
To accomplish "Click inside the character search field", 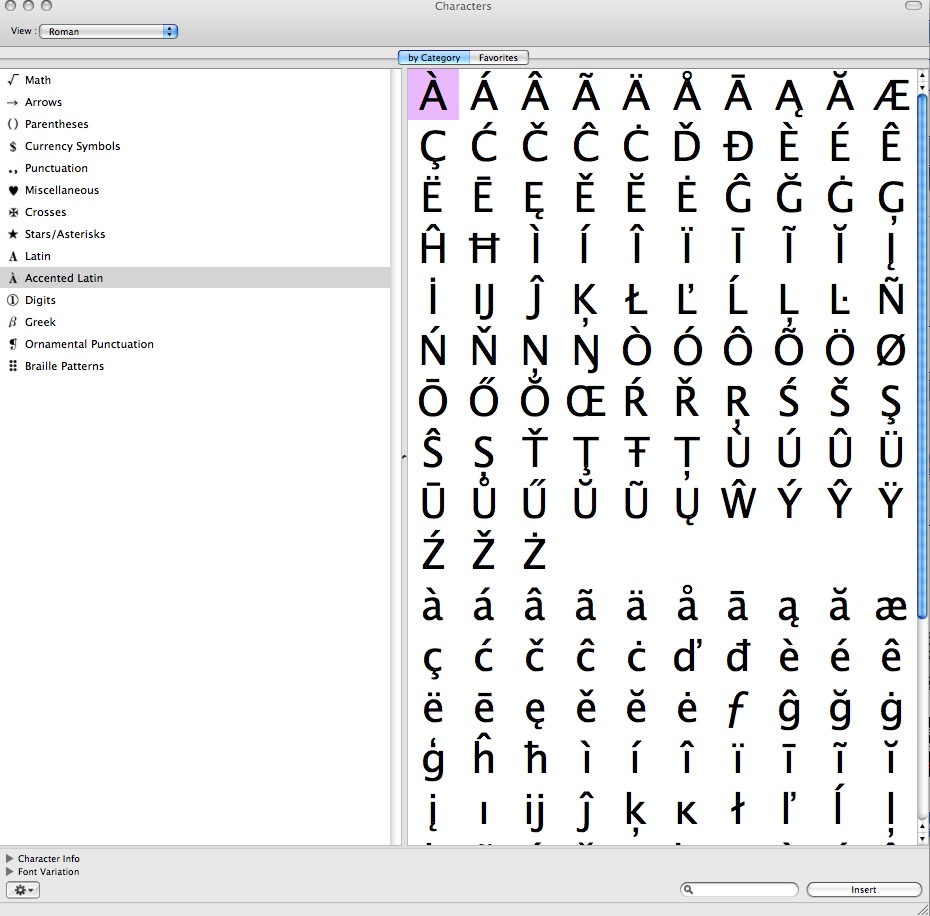I will tap(745, 890).
